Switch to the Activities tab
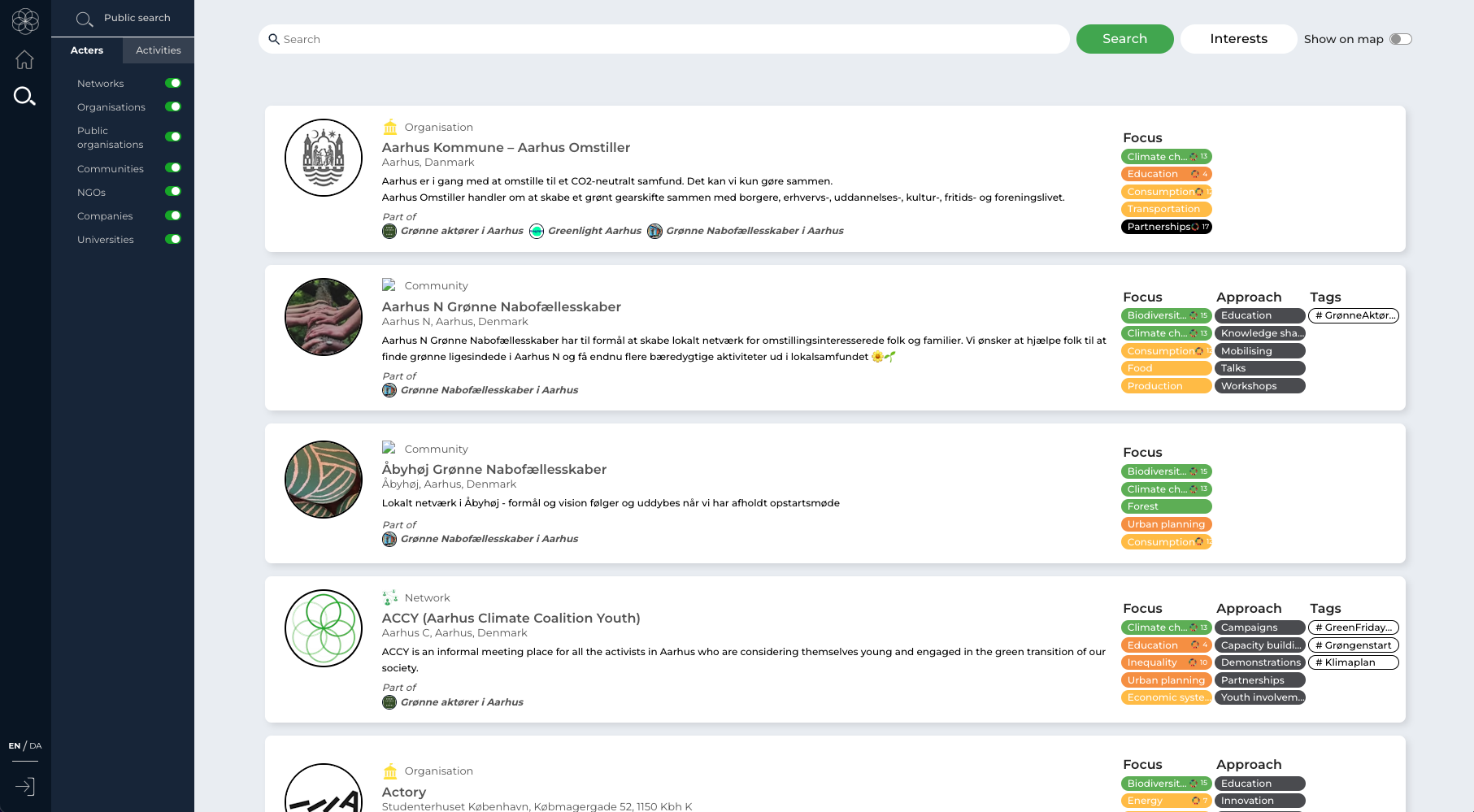Image resolution: width=1474 pixels, height=812 pixels. [159, 50]
